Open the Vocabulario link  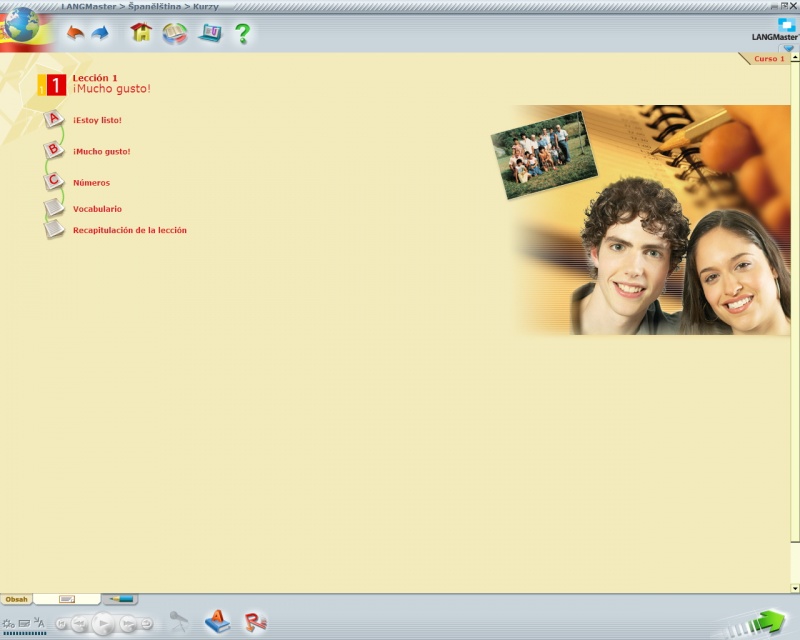97,209
